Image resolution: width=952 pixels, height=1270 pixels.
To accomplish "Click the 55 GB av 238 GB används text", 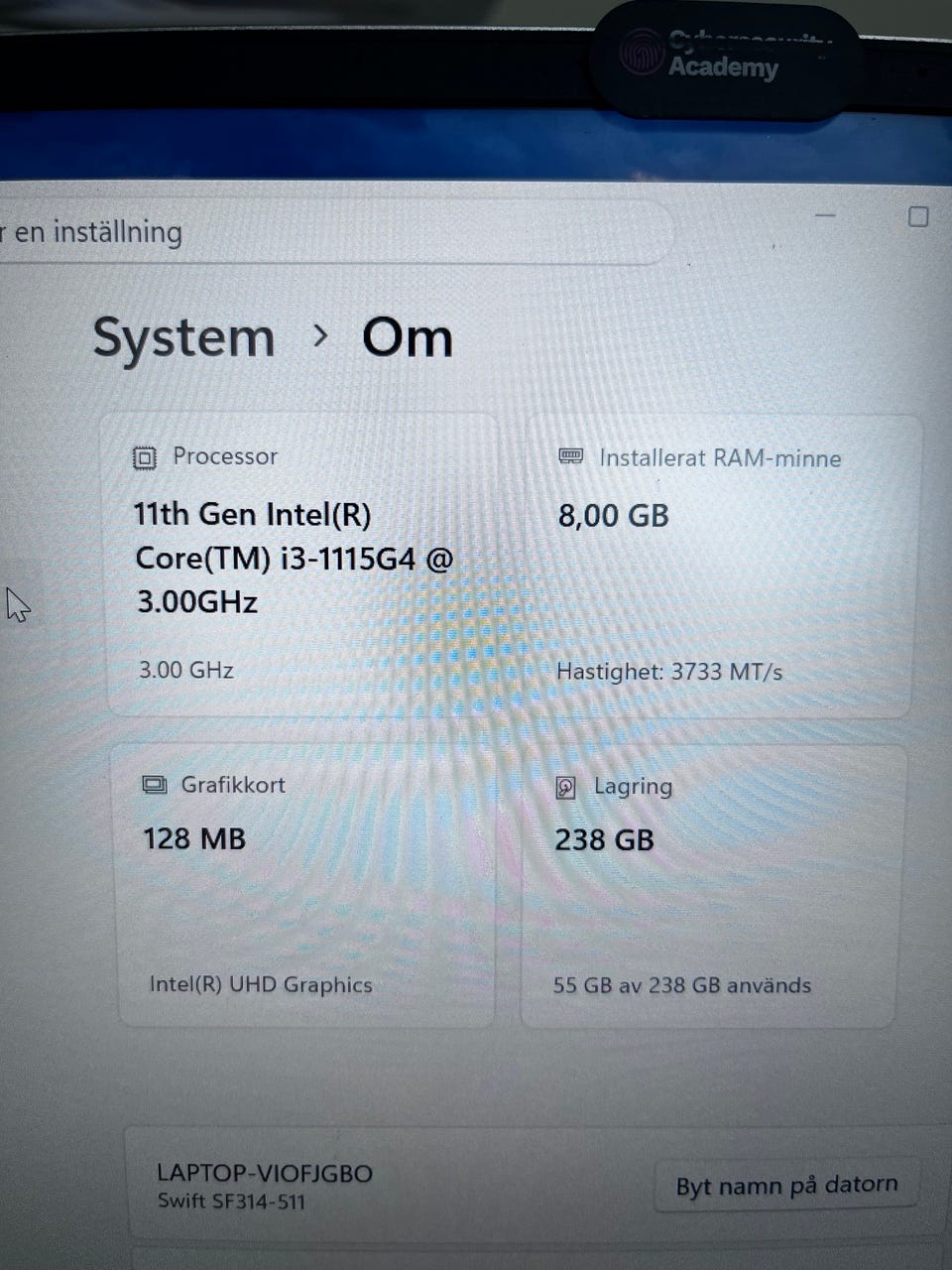I will [682, 985].
